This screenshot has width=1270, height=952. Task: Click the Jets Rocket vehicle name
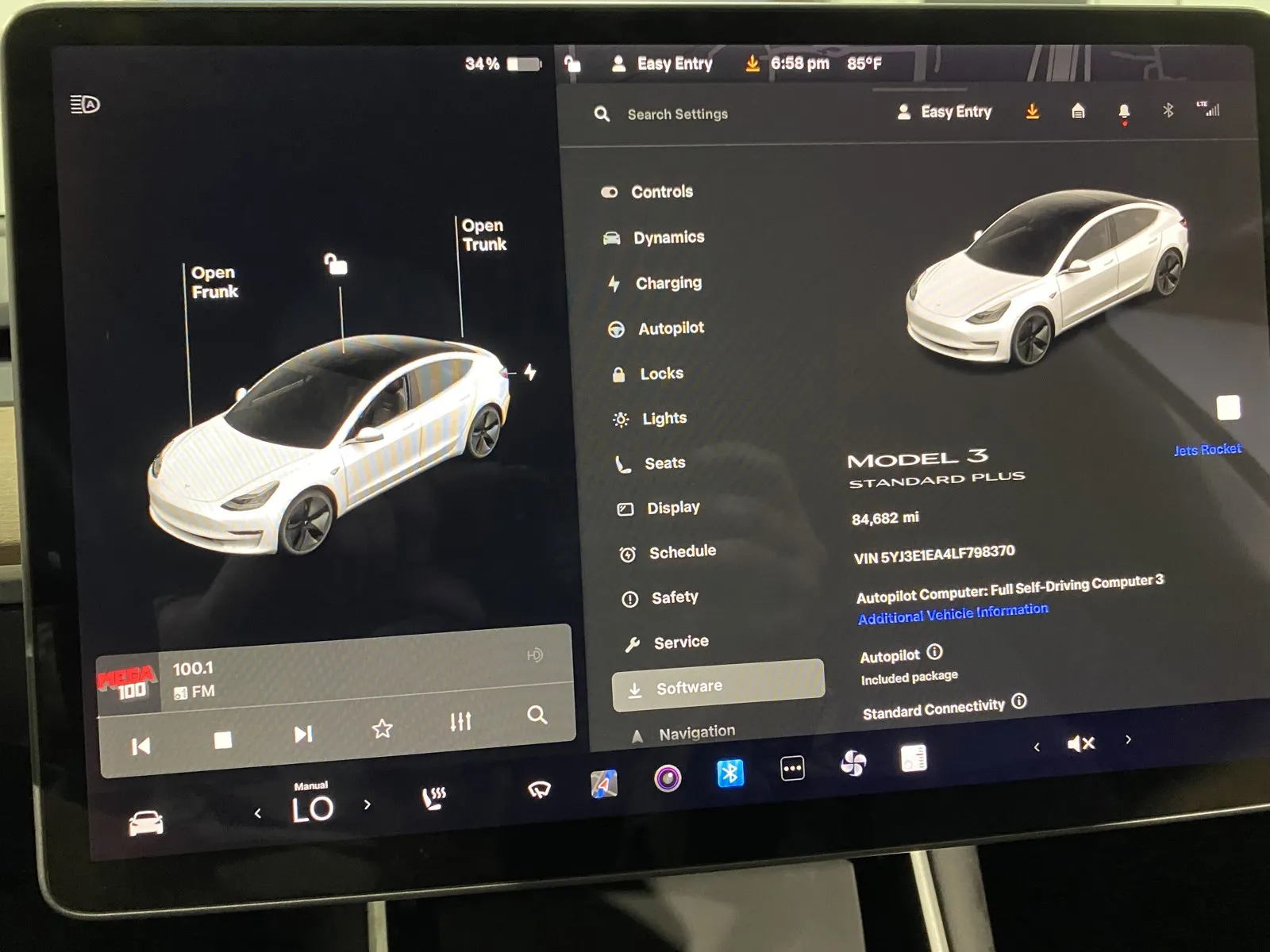1206,448
